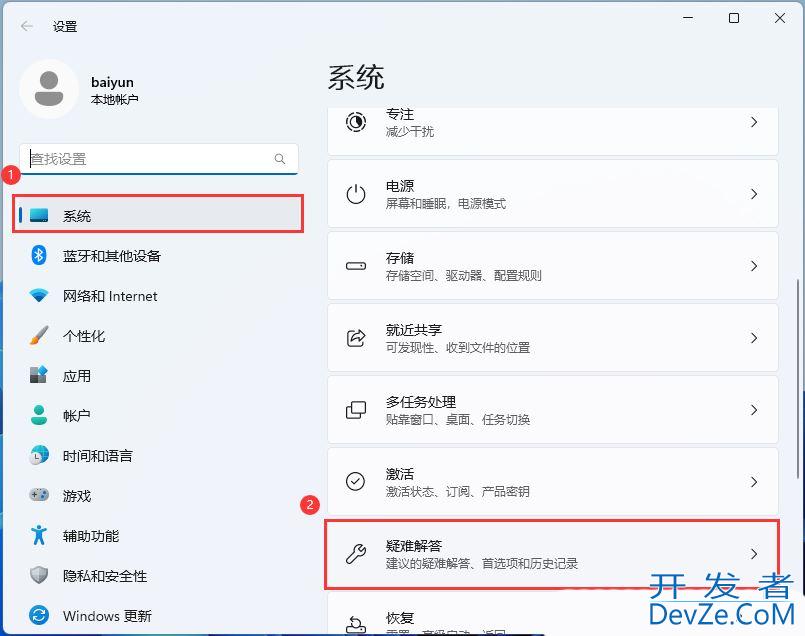
Task: Open 游戏 settings
Action: 158,495
